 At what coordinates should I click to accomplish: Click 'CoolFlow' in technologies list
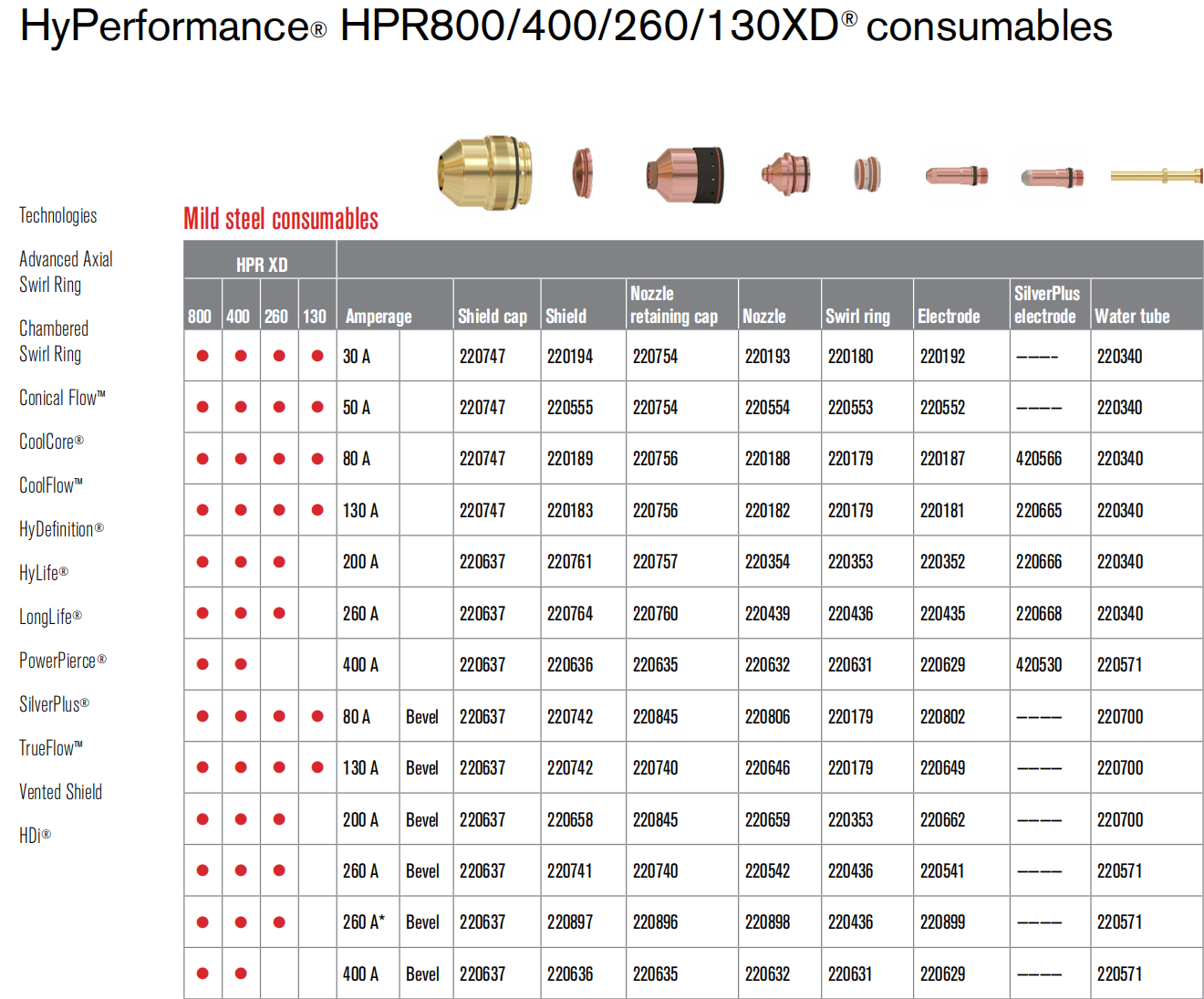tap(51, 485)
